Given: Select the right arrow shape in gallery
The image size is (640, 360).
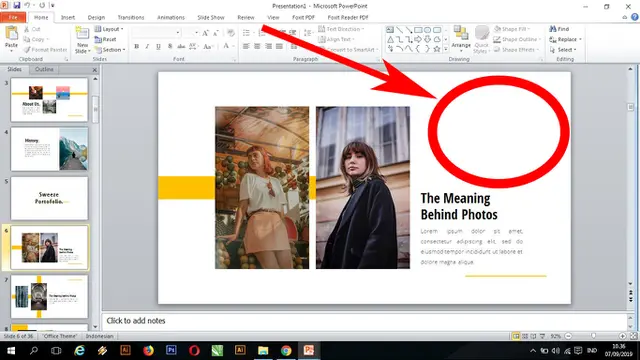Looking at the screenshot, I should click(418, 39).
